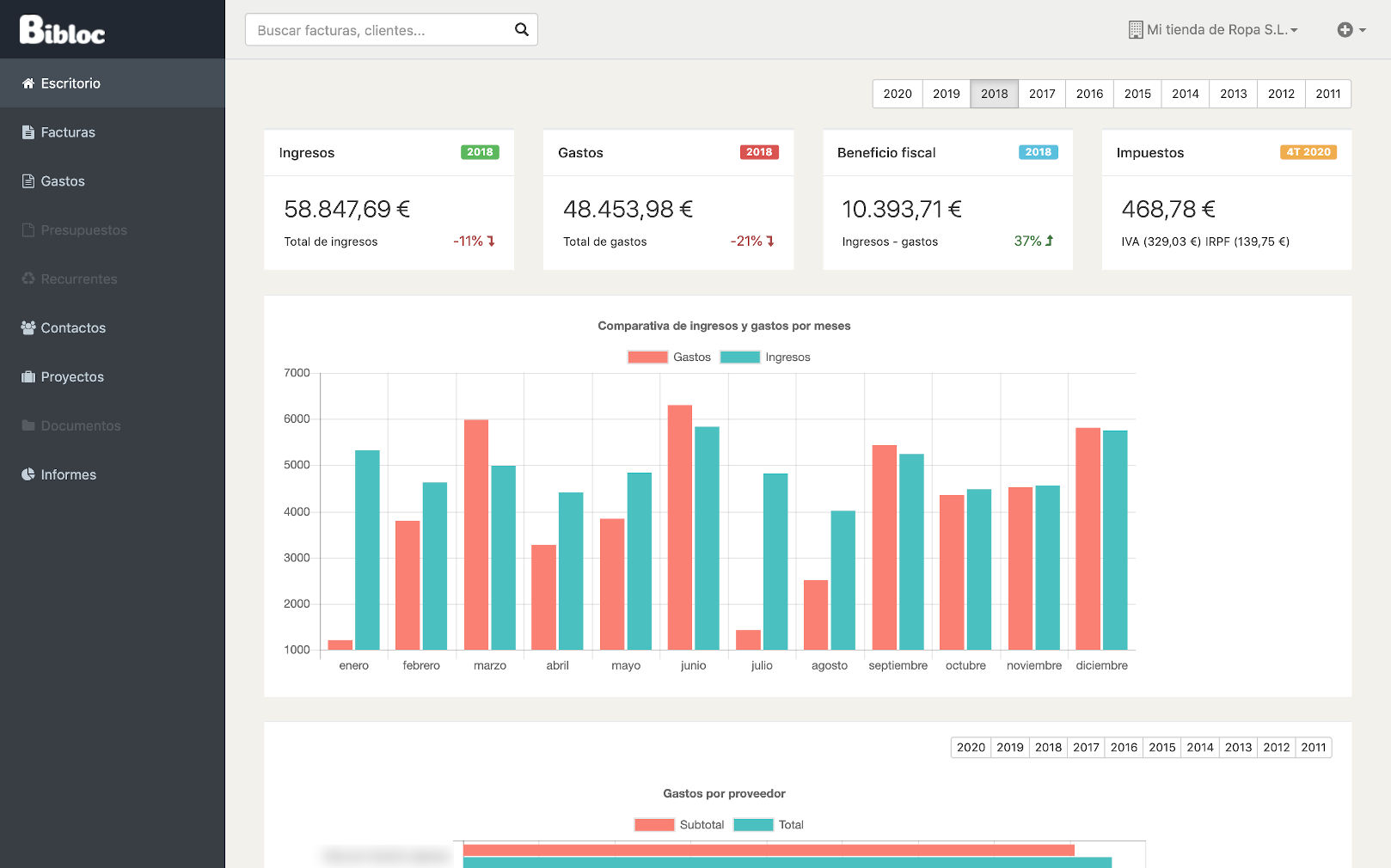Image resolution: width=1391 pixels, height=868 pixels.
Task: Click the Escritorio home icon
Action: 28,83
